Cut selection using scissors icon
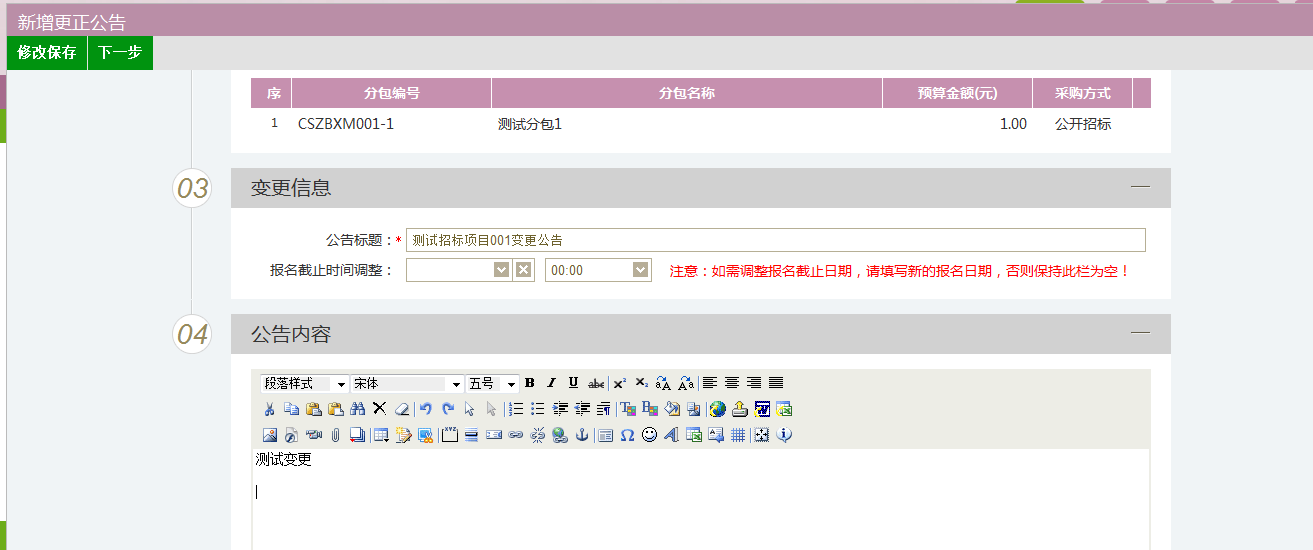1313x550 pixels. (x=269, y=409)
